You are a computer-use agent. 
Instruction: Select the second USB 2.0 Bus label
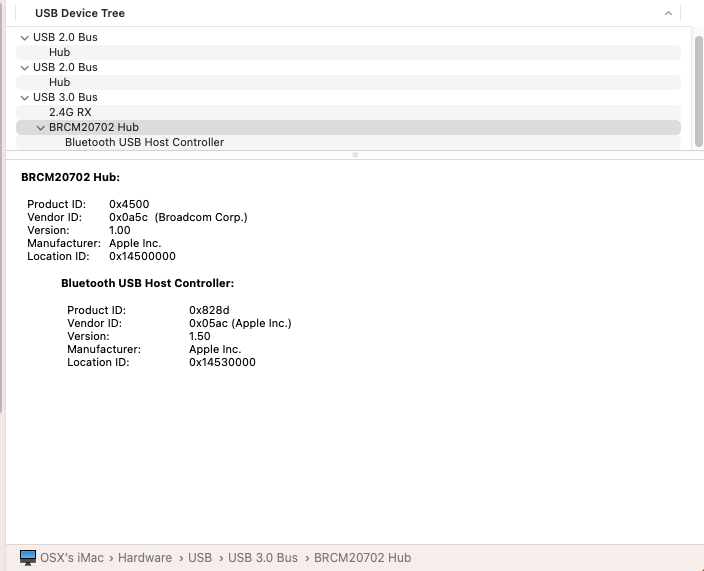point(65,67)
